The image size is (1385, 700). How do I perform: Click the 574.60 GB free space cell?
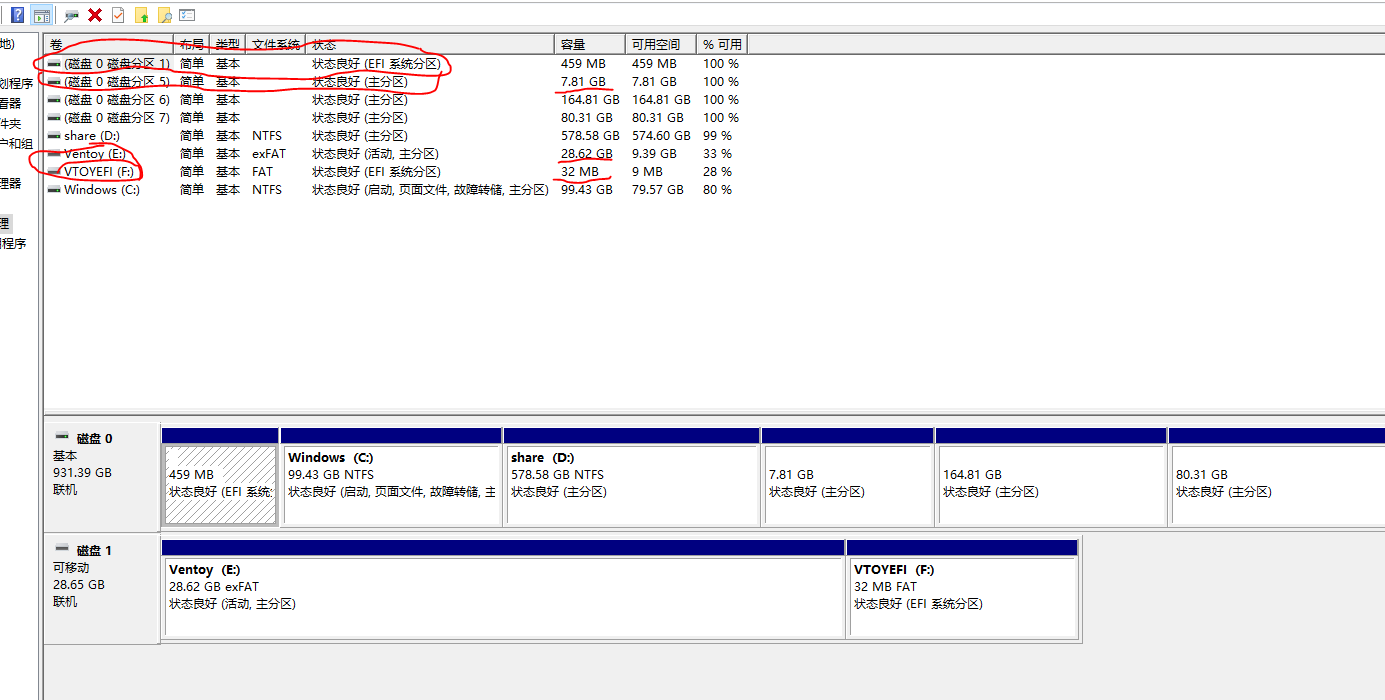(661, 136)
